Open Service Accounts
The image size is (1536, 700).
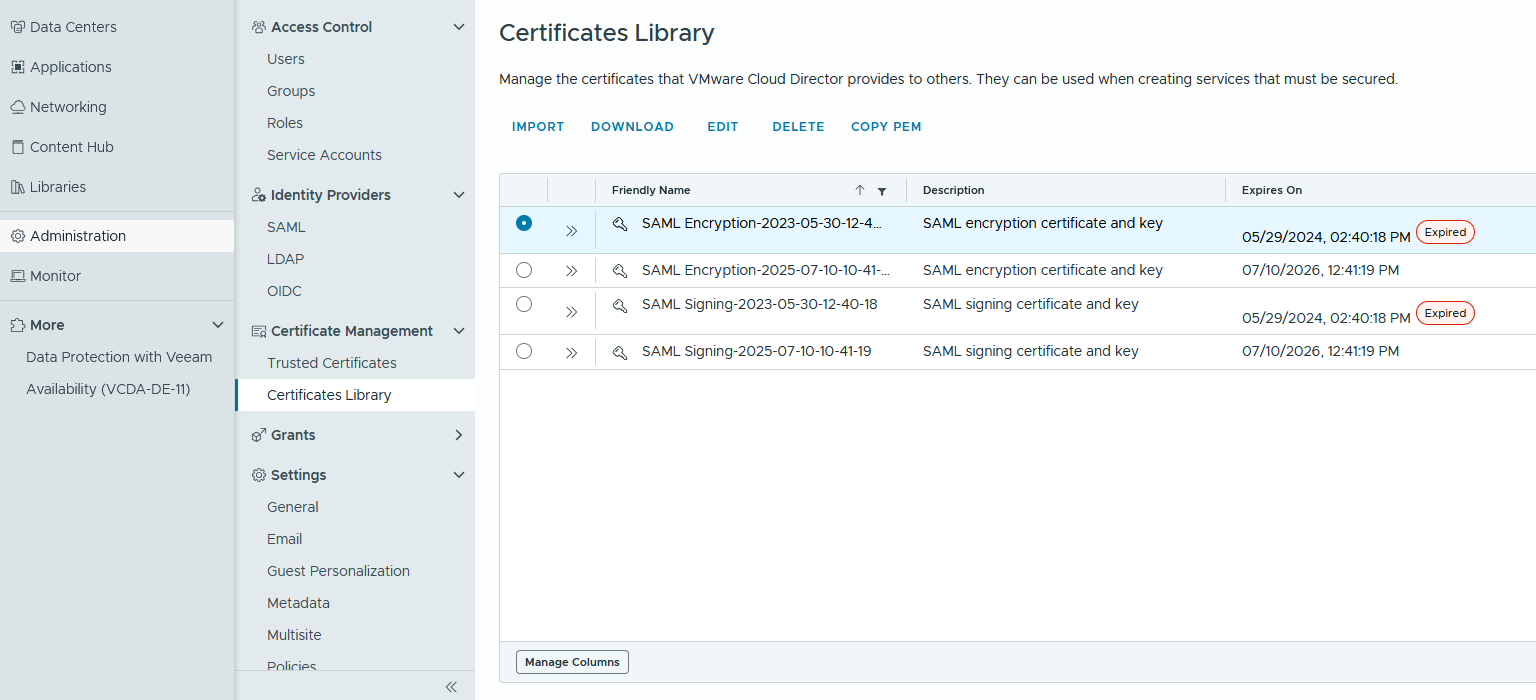tap(324, 155)
